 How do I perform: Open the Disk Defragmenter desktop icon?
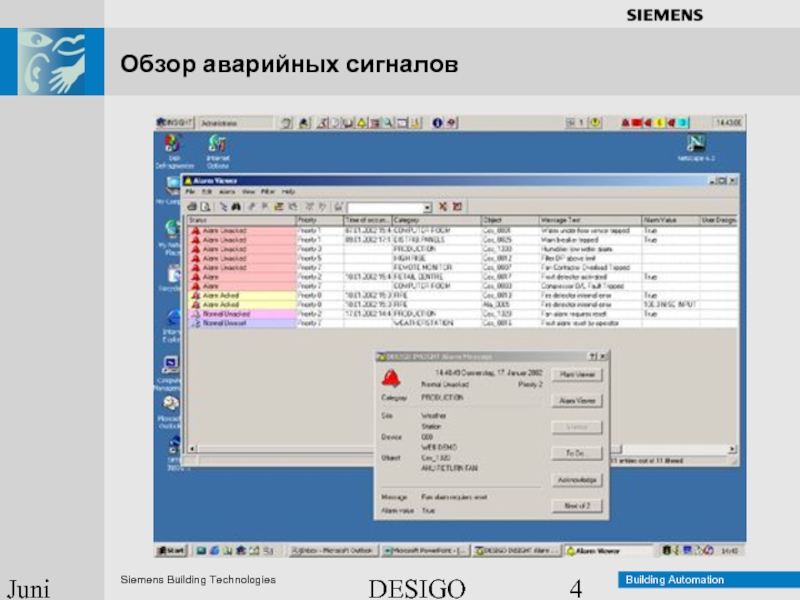(x=173, y=152)
